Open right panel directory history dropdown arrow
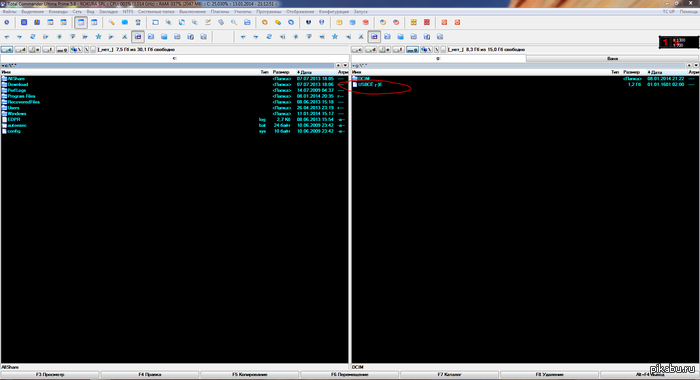Image resolution: width=700 pixels, height=380 pixels. click(x=696, y=66)
